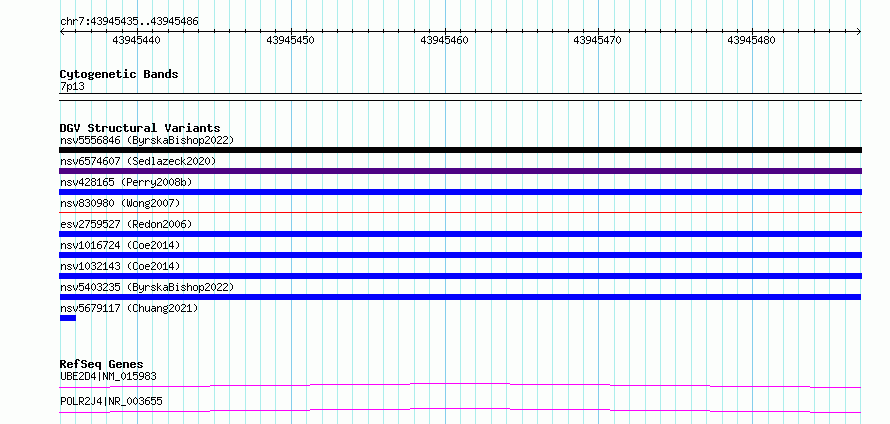Open nsv5556846 (ByrskaBishop2022) label
The width and height of the screenshot is (890, 424).
(147, 140)
